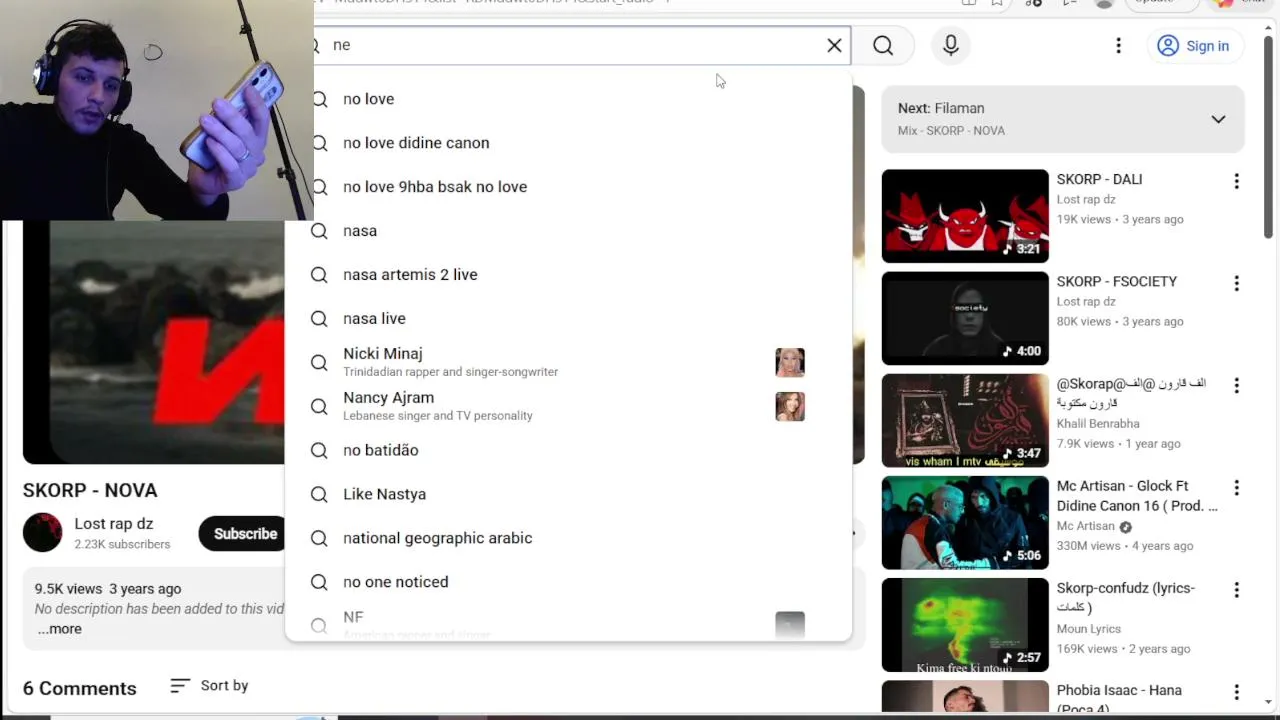Click the Nancy Ajram thumbnail image
The width and height of the screenshot is (1280, 720).
[x=790, y=406]
